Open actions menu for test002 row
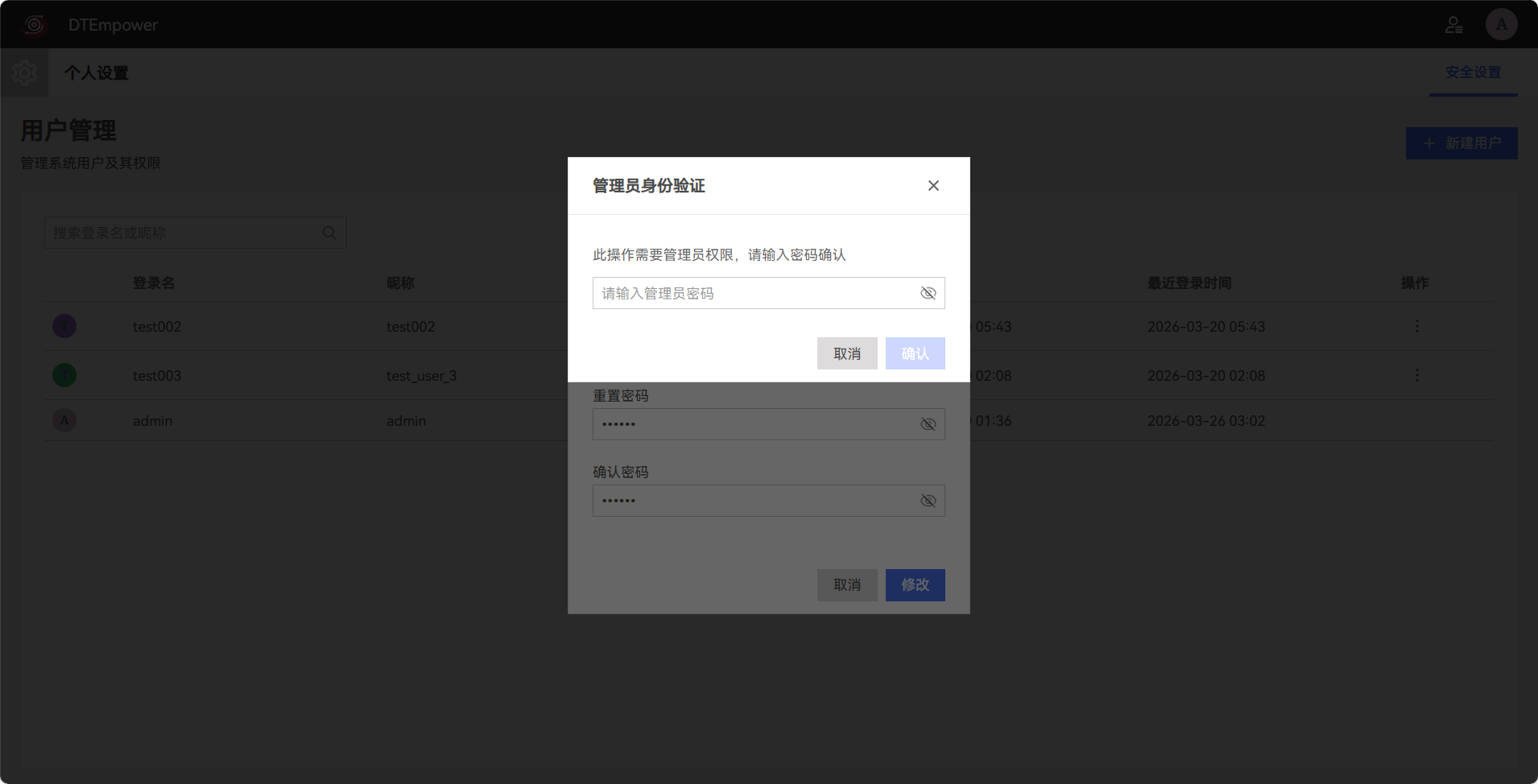The height and width of the screenshot is (784, 1538). [1416, 326]
